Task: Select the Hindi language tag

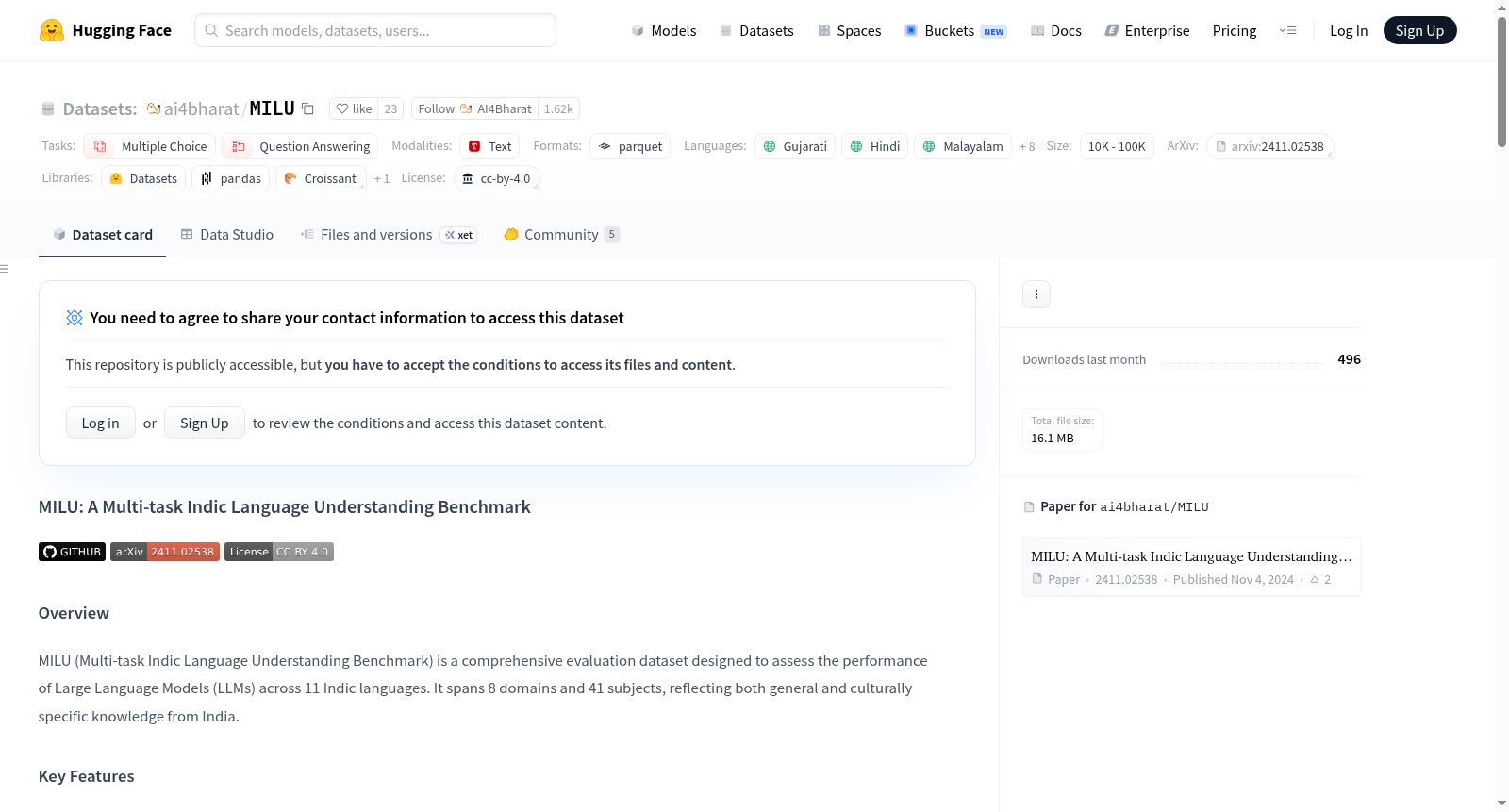Action: 875,146
